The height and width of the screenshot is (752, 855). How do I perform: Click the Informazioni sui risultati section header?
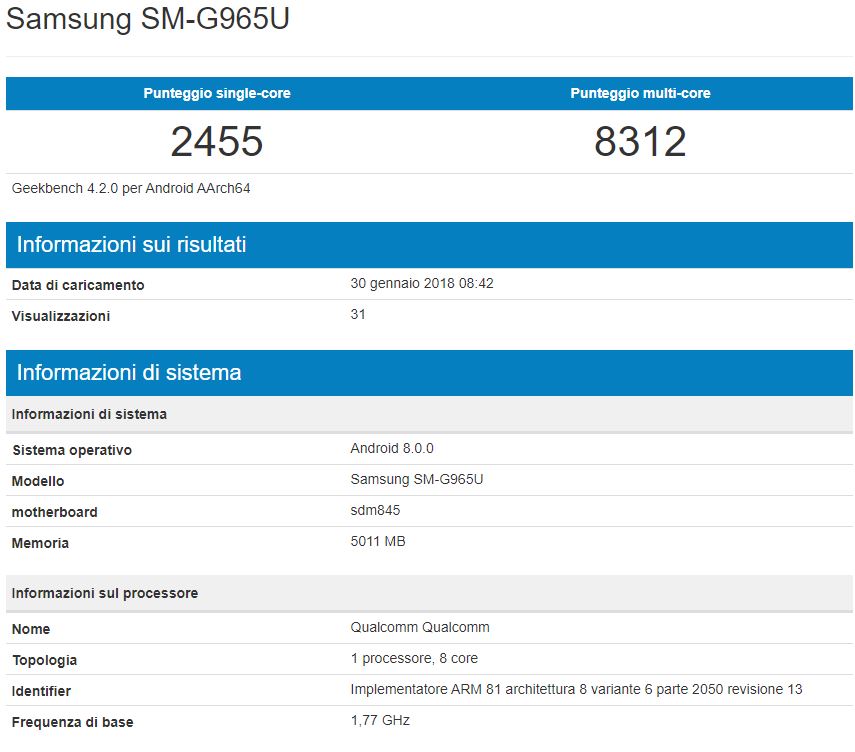(x=131, y=245)
